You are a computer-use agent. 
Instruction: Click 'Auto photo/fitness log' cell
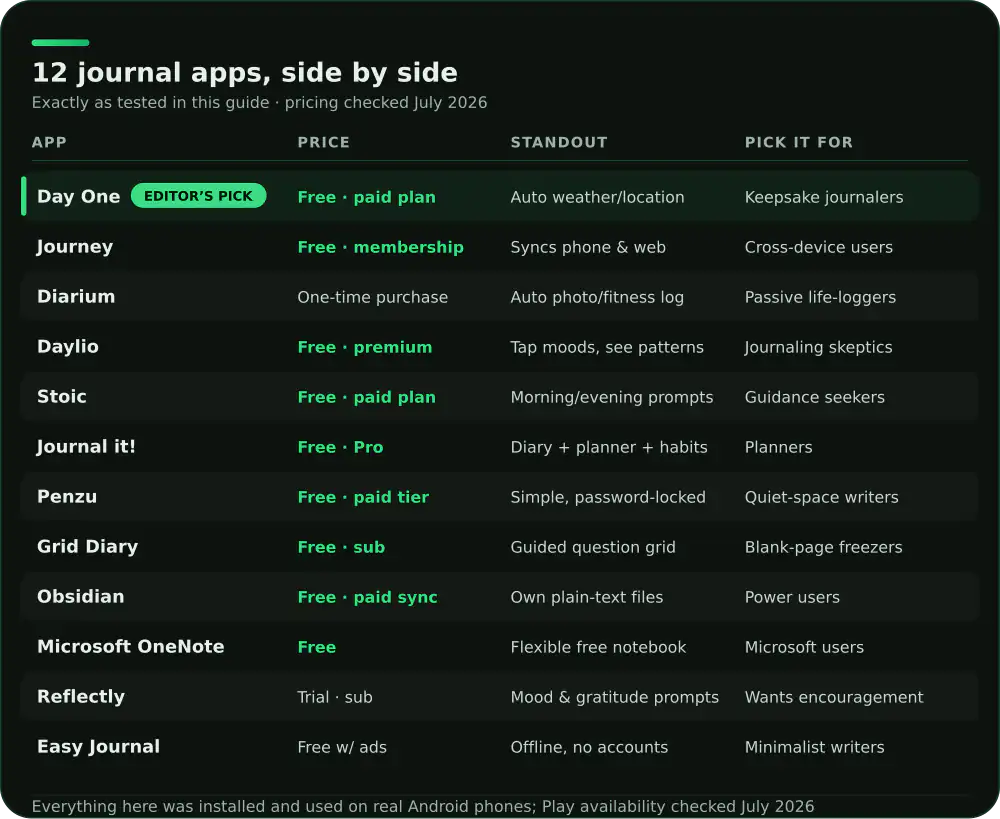597,297
